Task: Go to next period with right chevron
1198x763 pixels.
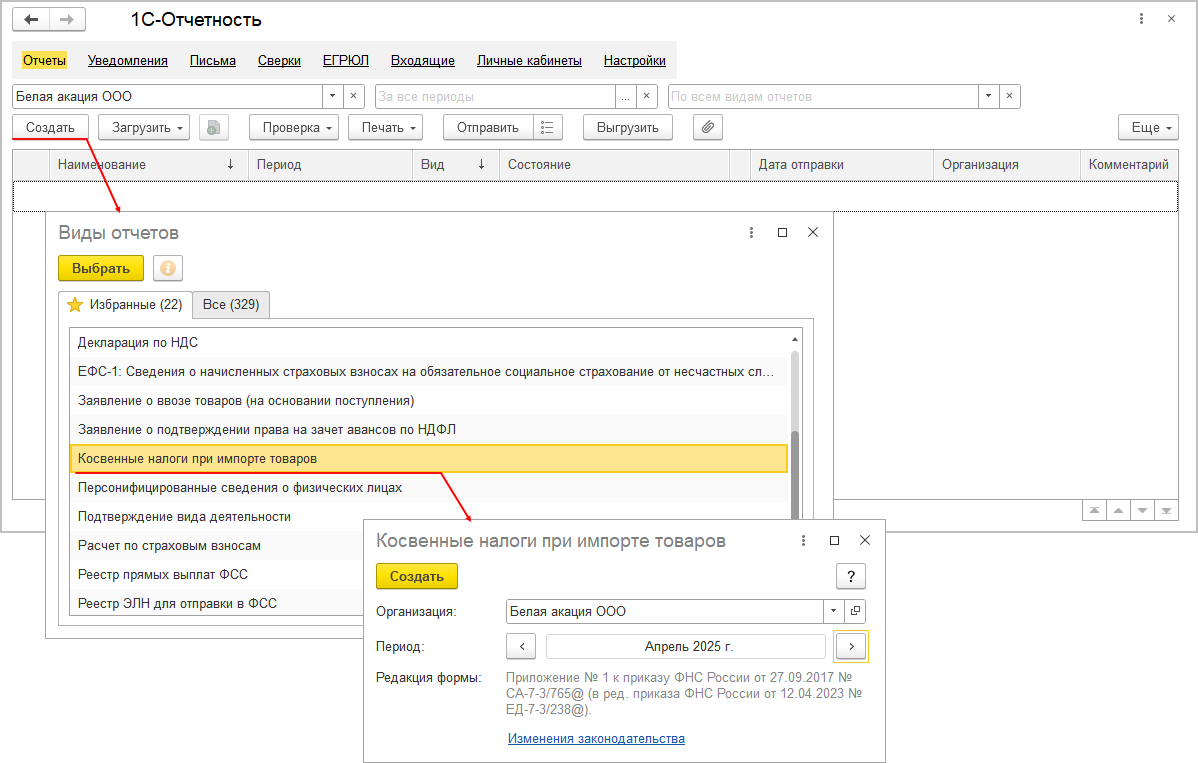Action: [851, 646]
